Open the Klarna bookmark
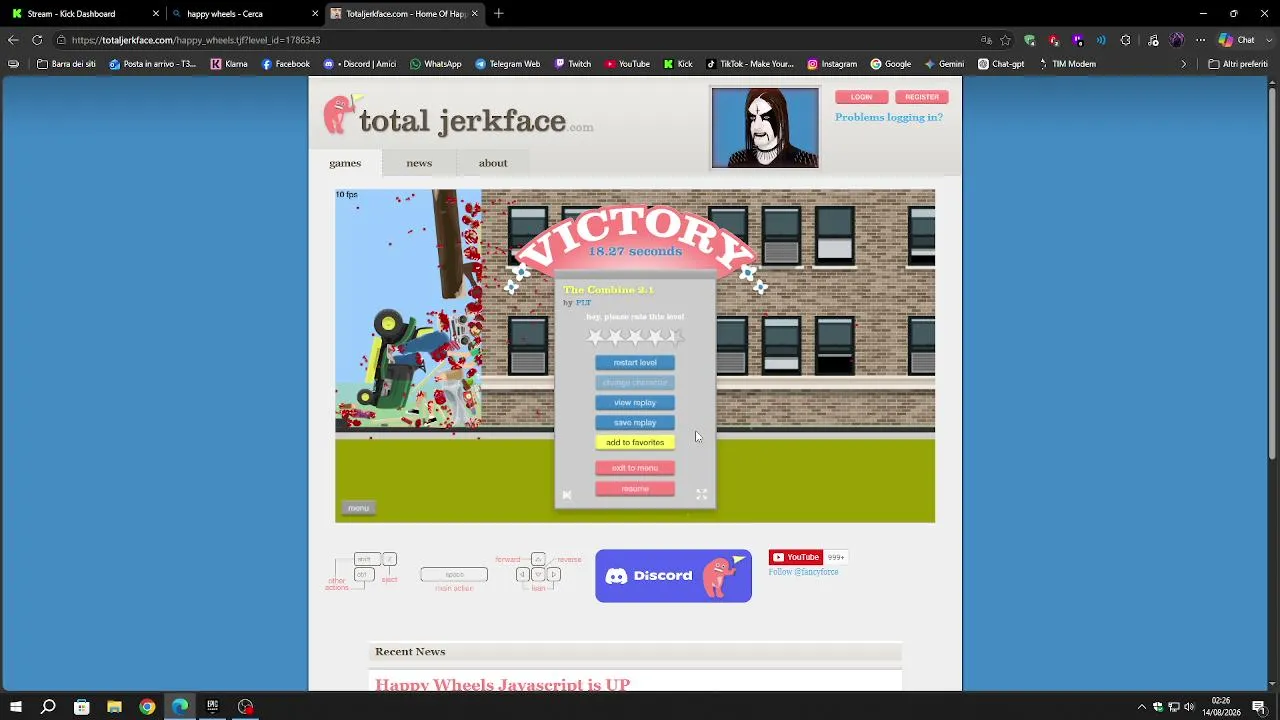This screenshot has height=720, width=1280. click(229, 64)
